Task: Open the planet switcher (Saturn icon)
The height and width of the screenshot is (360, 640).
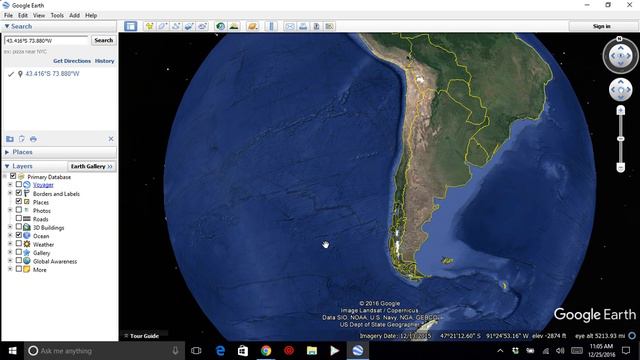Action: click(253, 26)
